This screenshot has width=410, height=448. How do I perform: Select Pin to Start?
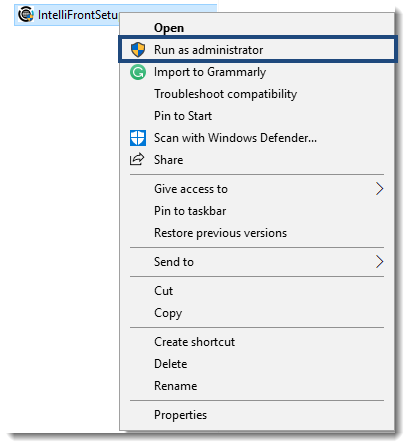pos(257,116)
